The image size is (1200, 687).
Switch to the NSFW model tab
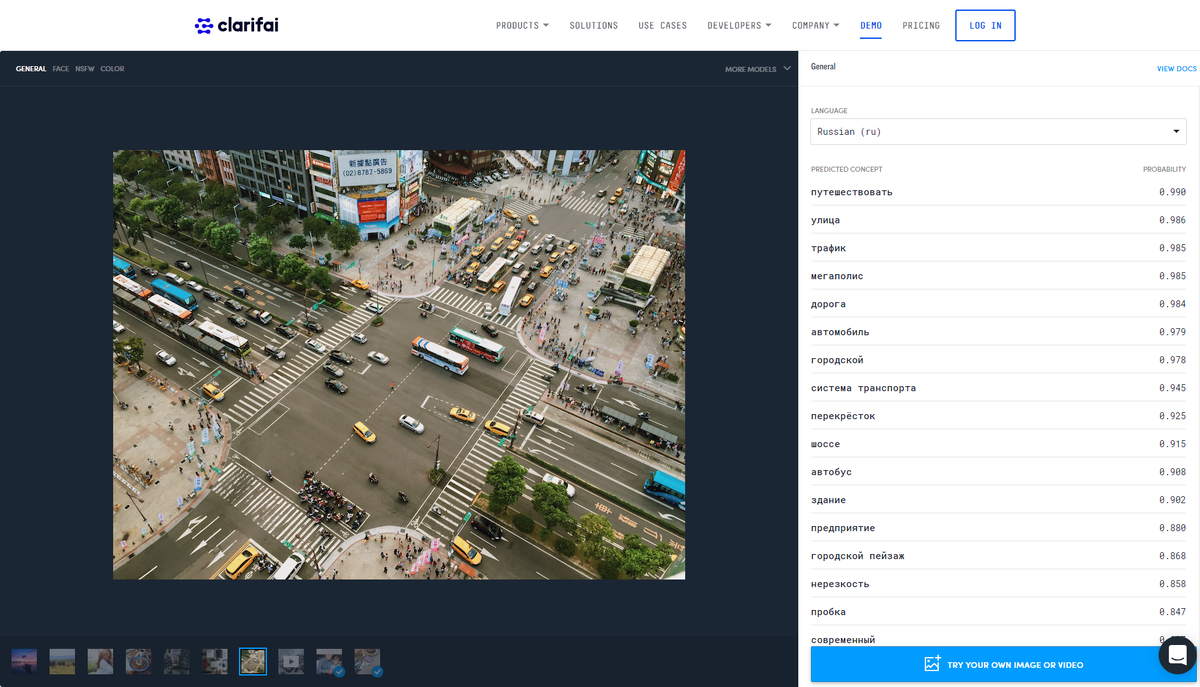click(85, 69)
